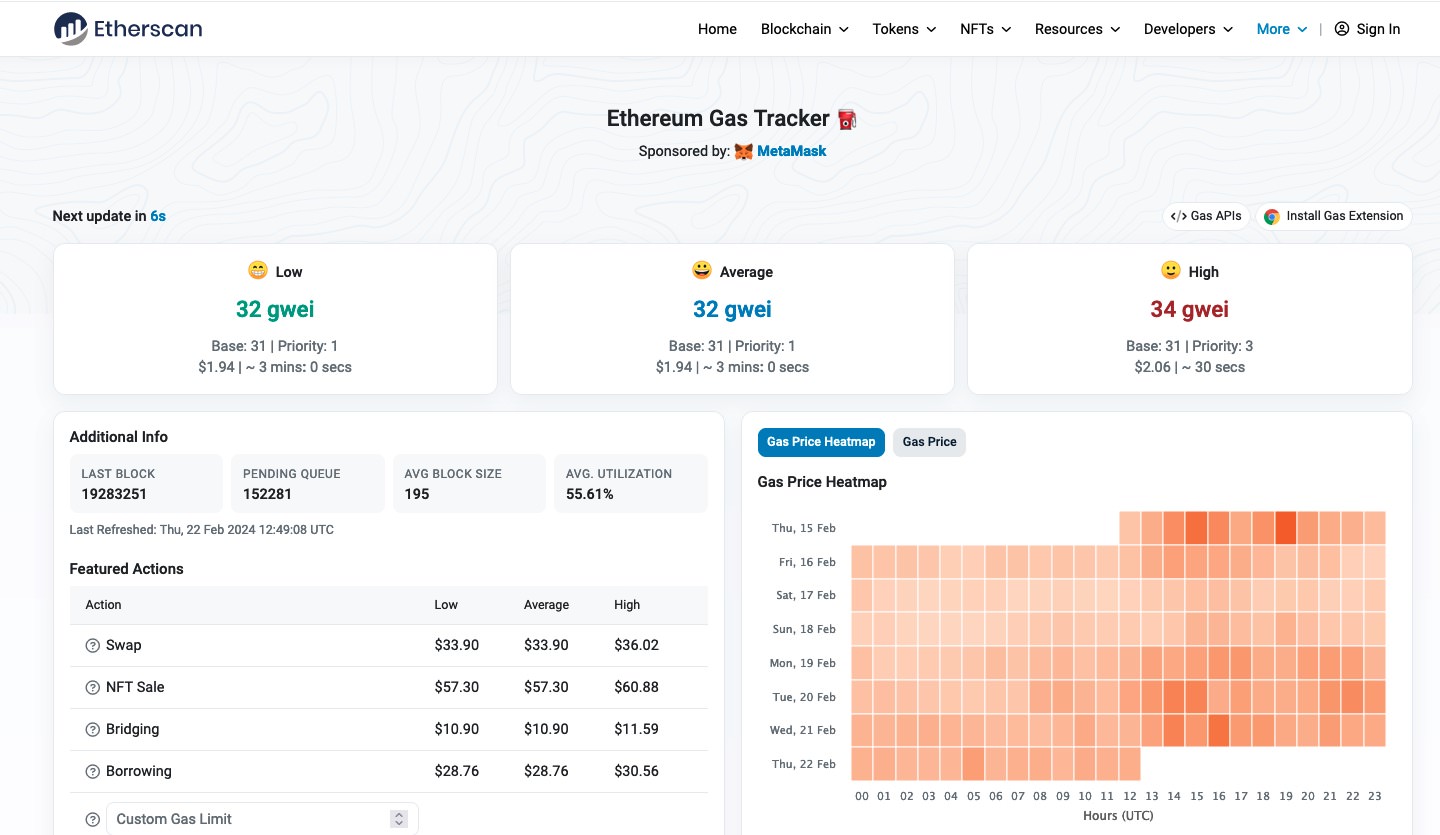This screenshot has height=835, width=1440.
Task: Click the Custom Gas Limit input field
Action: [262, 819]
